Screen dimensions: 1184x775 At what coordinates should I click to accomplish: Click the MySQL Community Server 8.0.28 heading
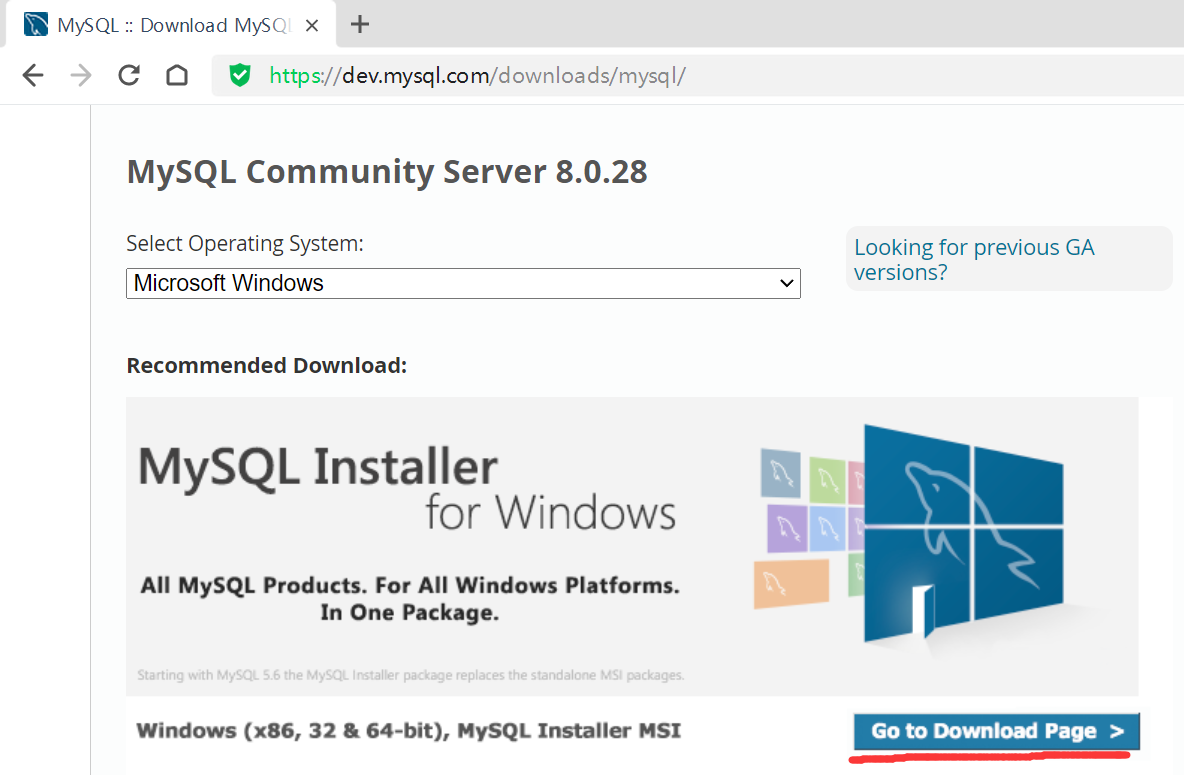pyautogui.click(x=387, y=172)
